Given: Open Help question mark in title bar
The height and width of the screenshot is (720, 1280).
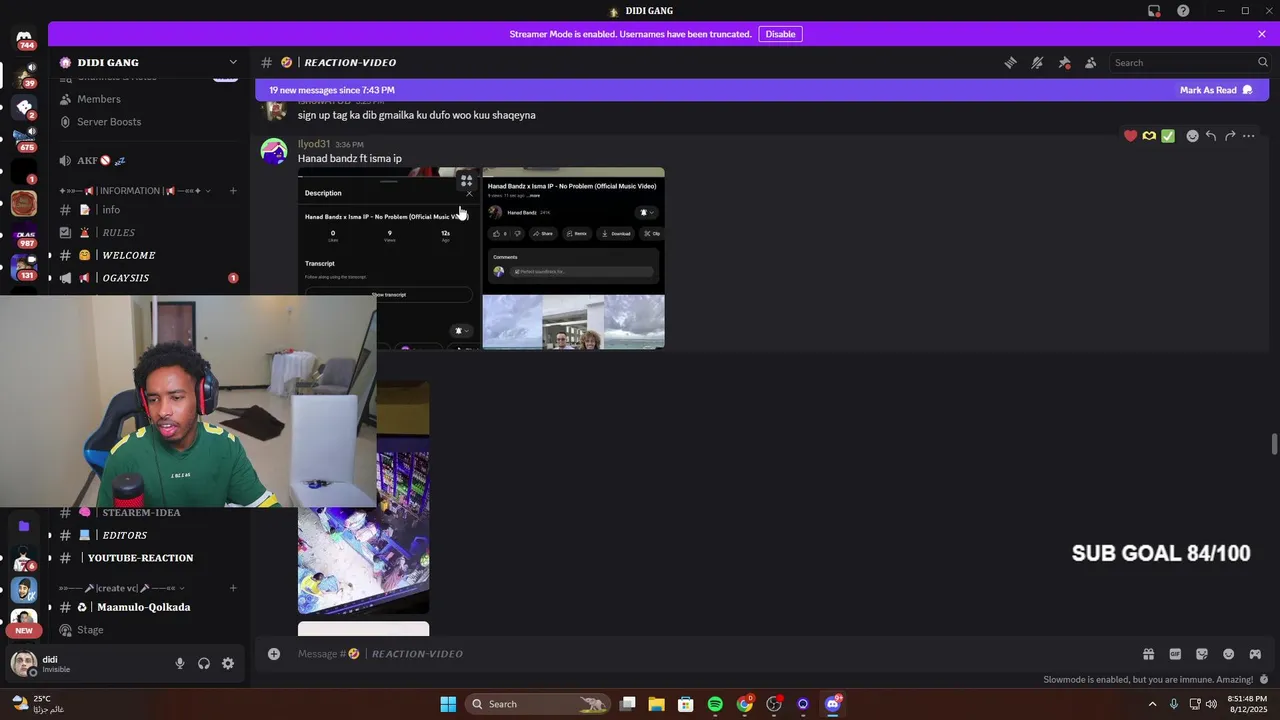Looking at the screenshot, I should (1183, 11).
